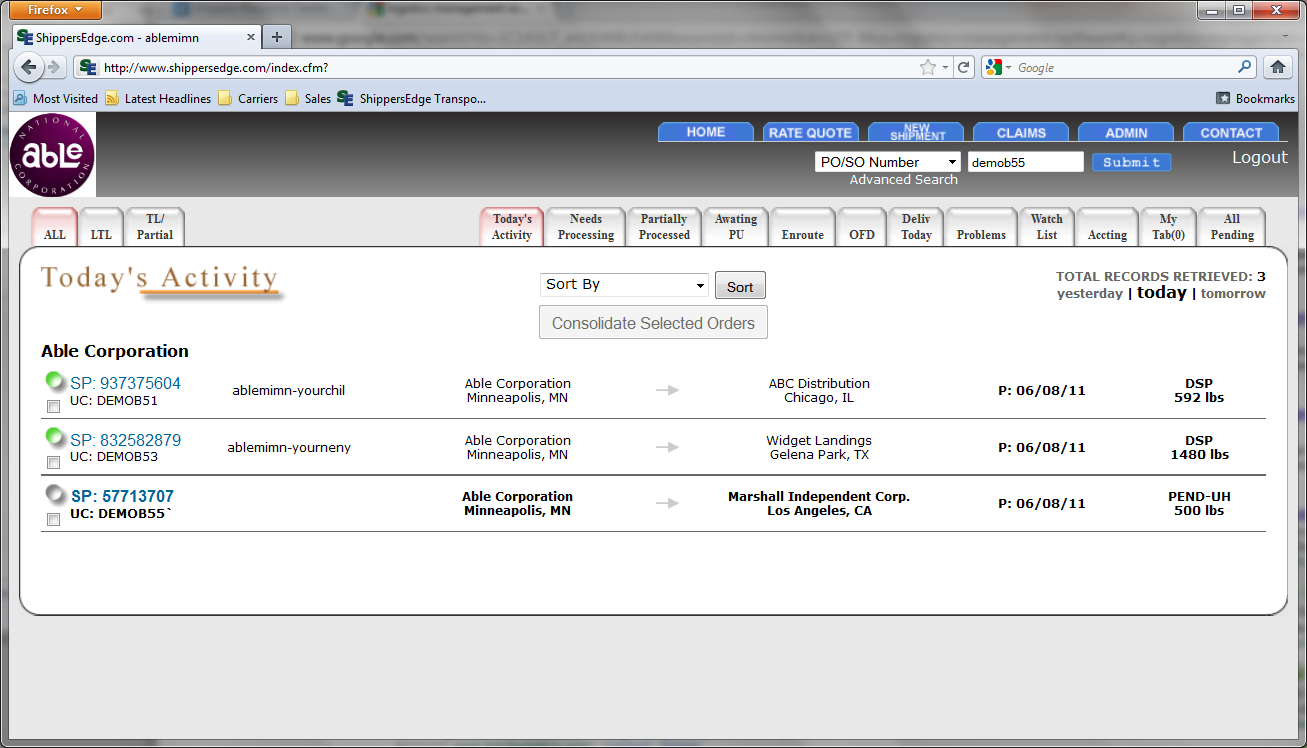Switch to Needs Processing tab

tap(586, 227)
